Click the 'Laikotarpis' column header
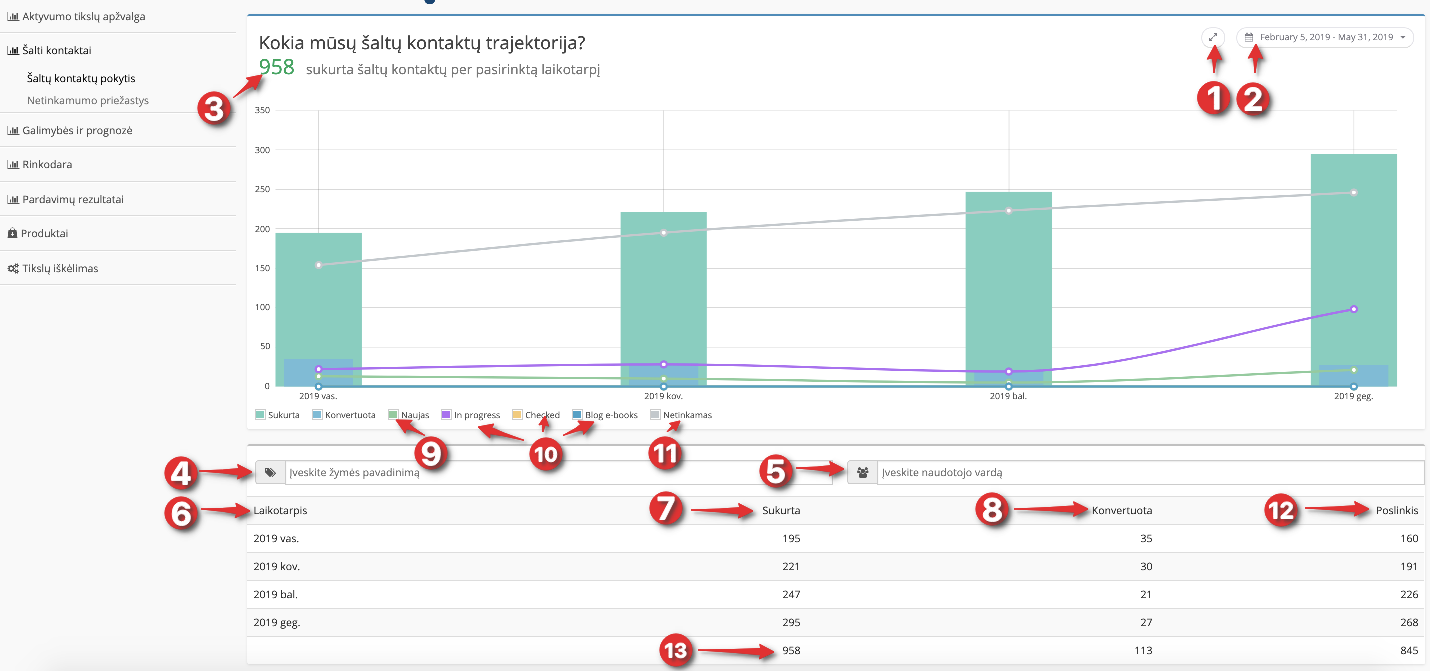This screenshot has width=1430, height=671. click(280, 510)
